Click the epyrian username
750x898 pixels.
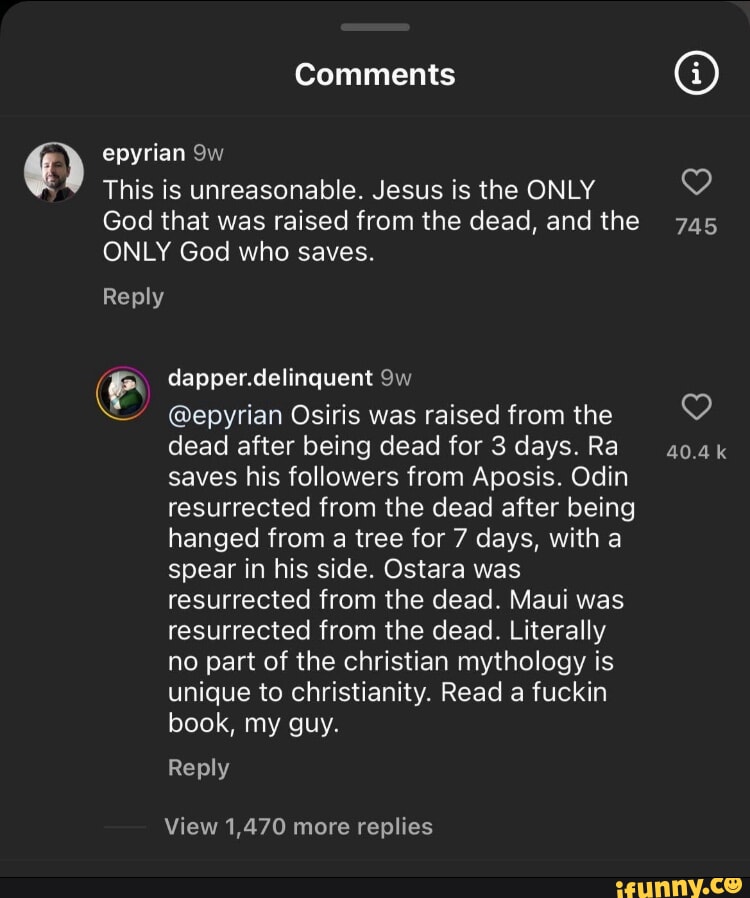[x=144, y=153]
